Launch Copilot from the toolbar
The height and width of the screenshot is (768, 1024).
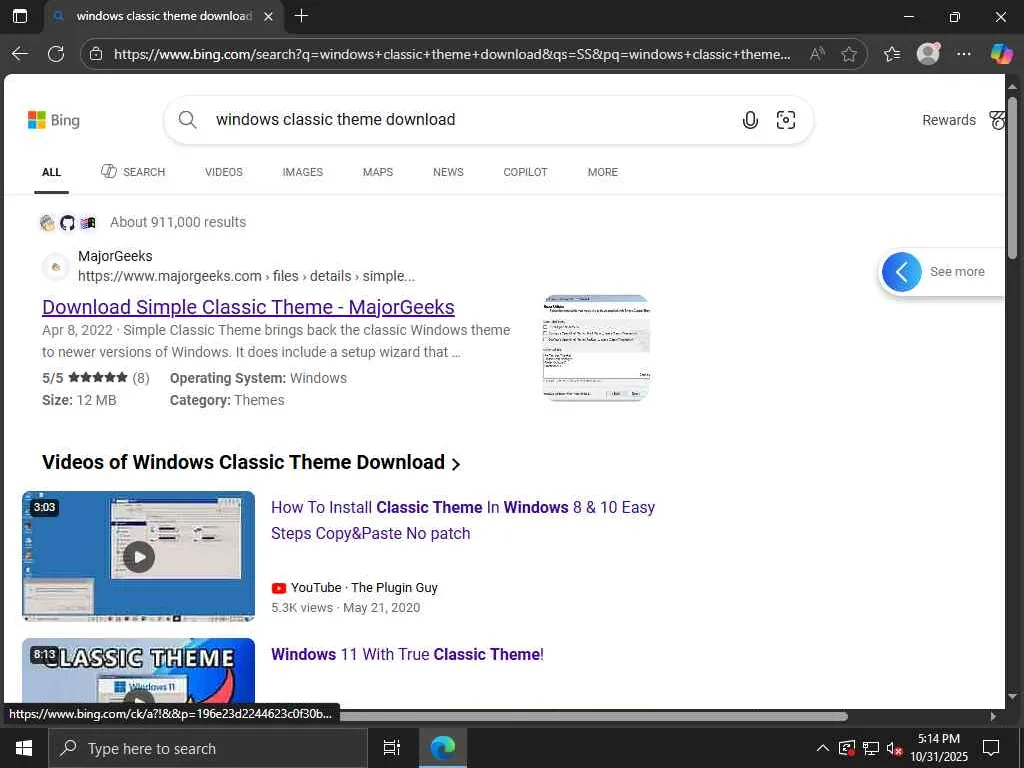pyautogui.click(x=1001, y=54)
